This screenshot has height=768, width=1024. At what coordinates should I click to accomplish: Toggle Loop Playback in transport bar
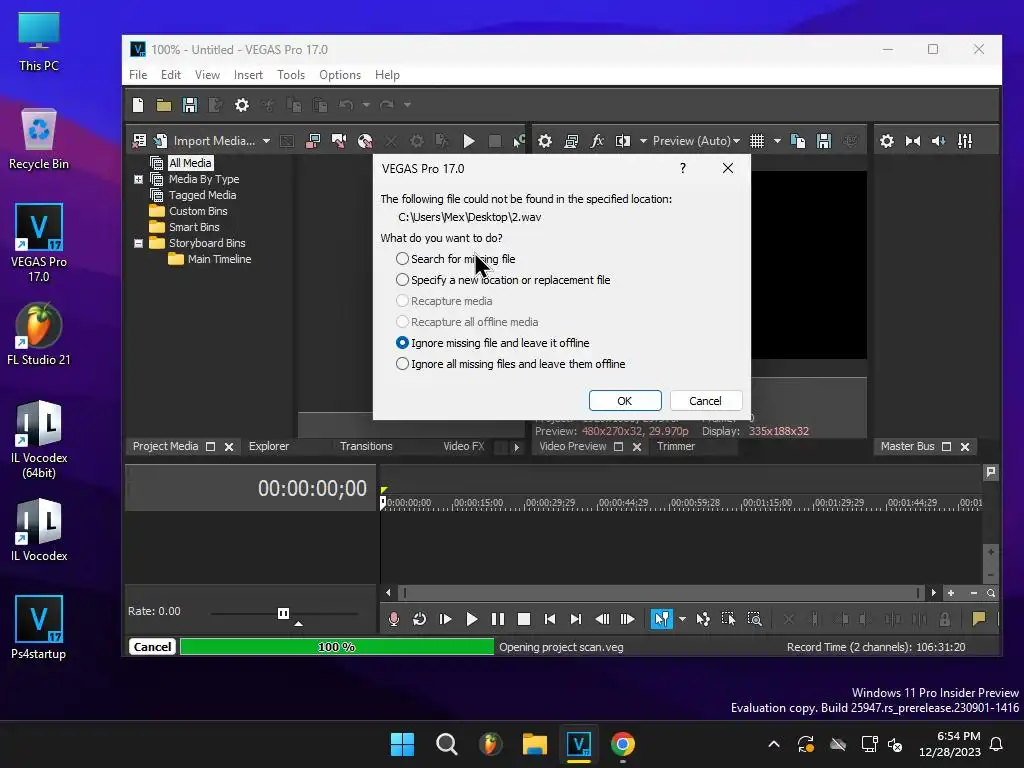click(x=419, y=619)
